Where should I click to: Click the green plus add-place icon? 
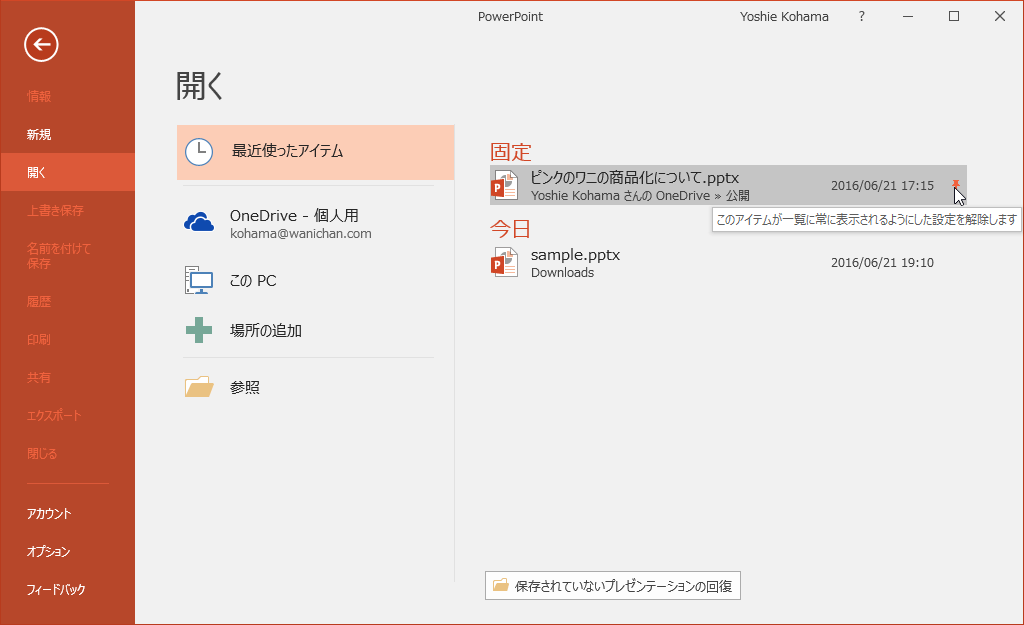tap(199, 330)
